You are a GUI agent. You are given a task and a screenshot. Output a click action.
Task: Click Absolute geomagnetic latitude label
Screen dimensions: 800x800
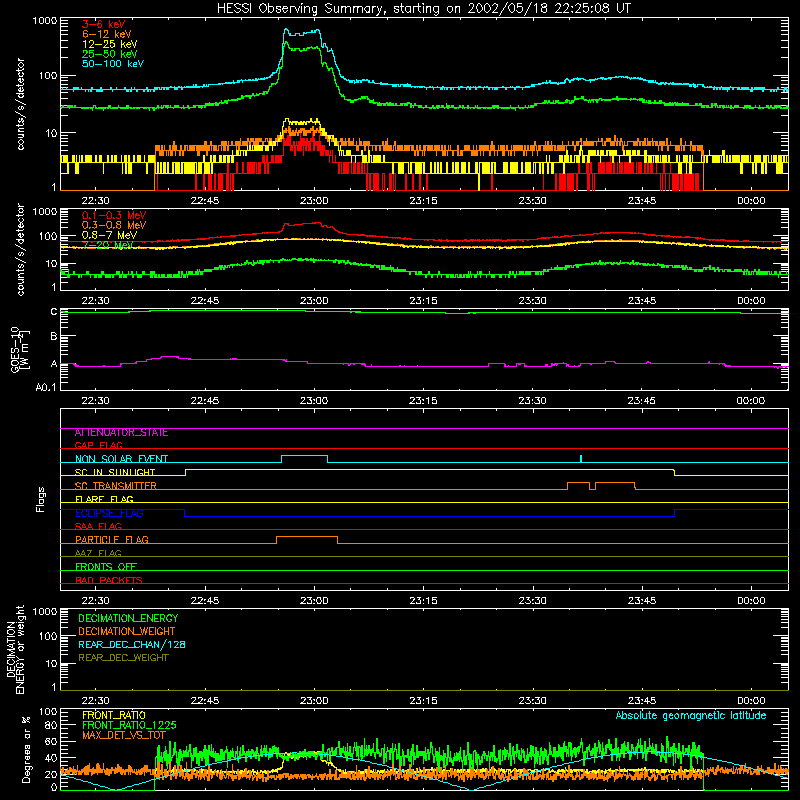(x=691, y=716)
